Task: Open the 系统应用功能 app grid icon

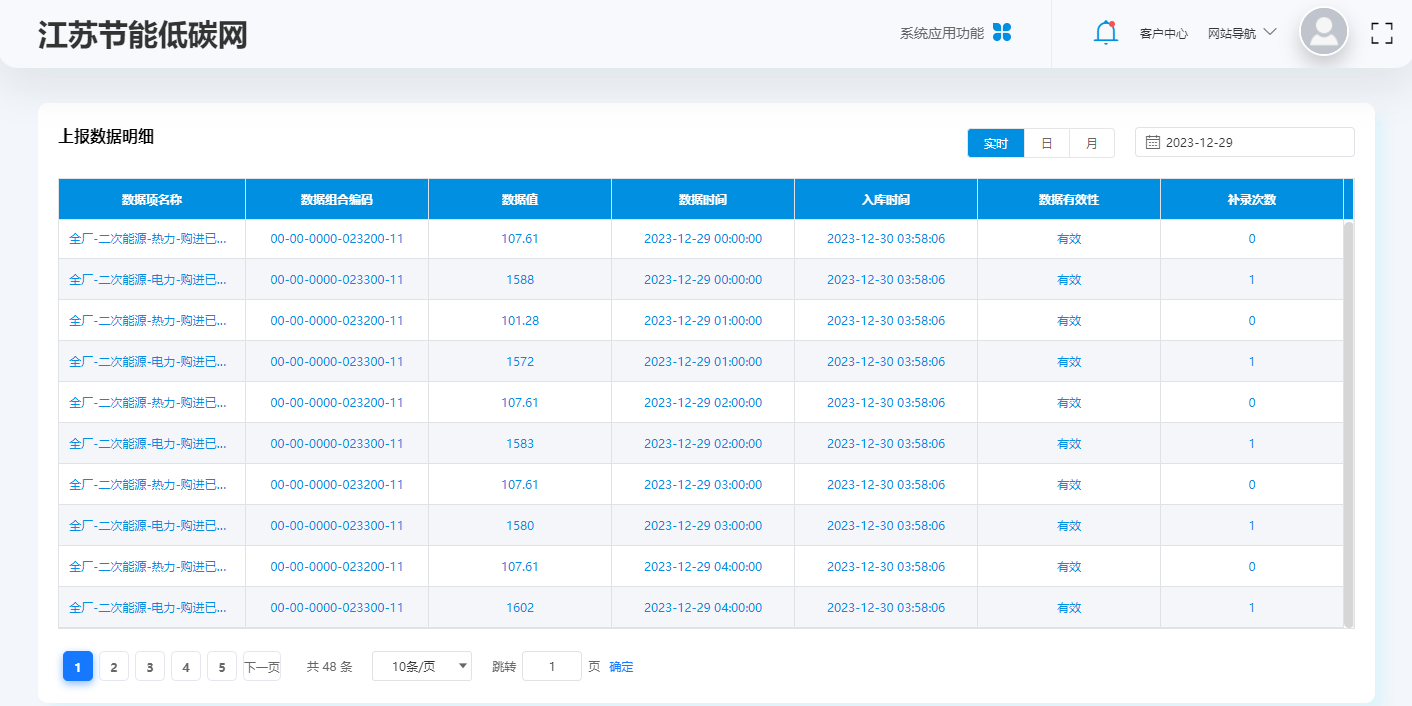Action: [1001, 32]
